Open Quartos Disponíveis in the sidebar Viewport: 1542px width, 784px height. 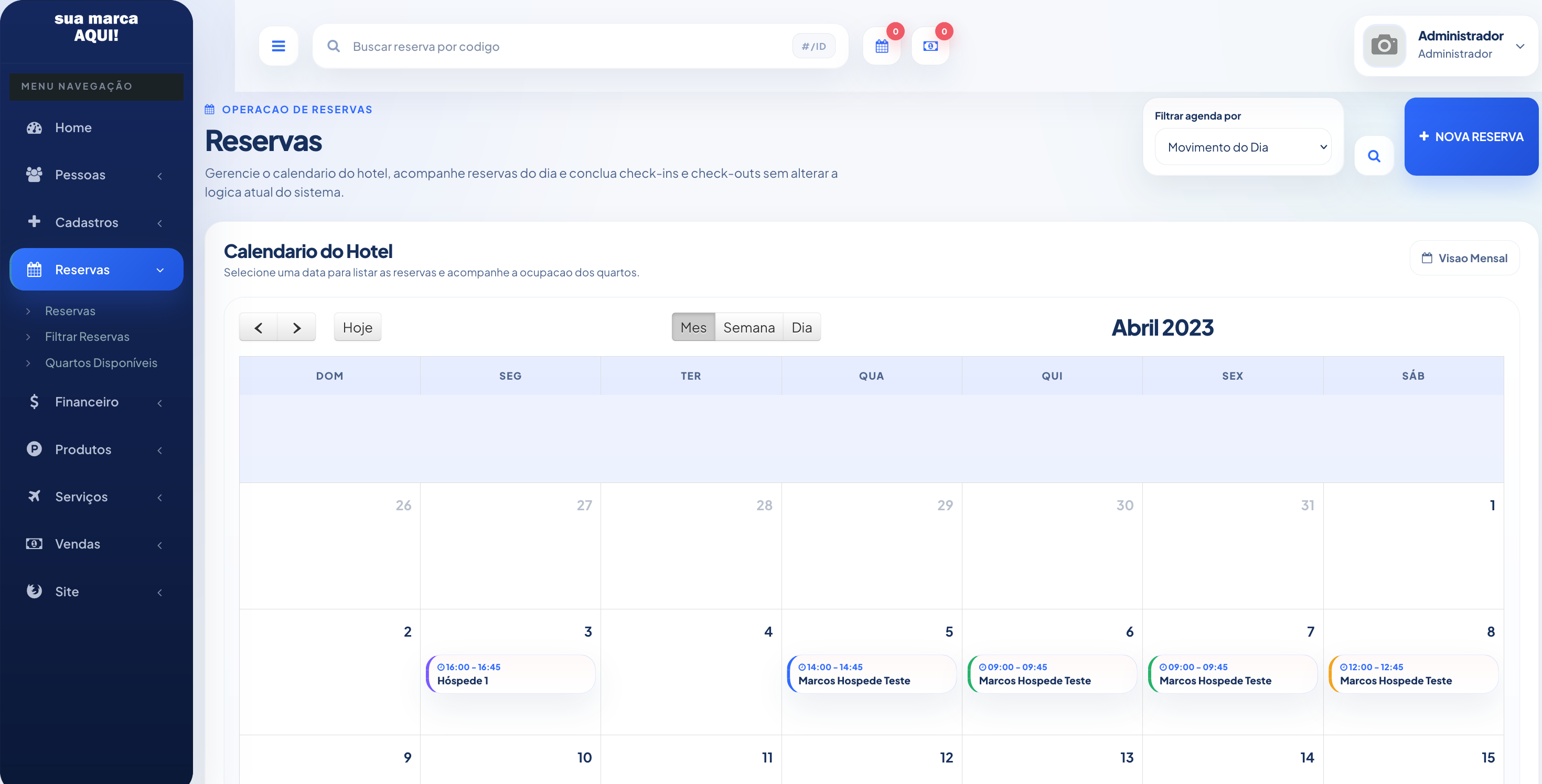tap(101, 363)
